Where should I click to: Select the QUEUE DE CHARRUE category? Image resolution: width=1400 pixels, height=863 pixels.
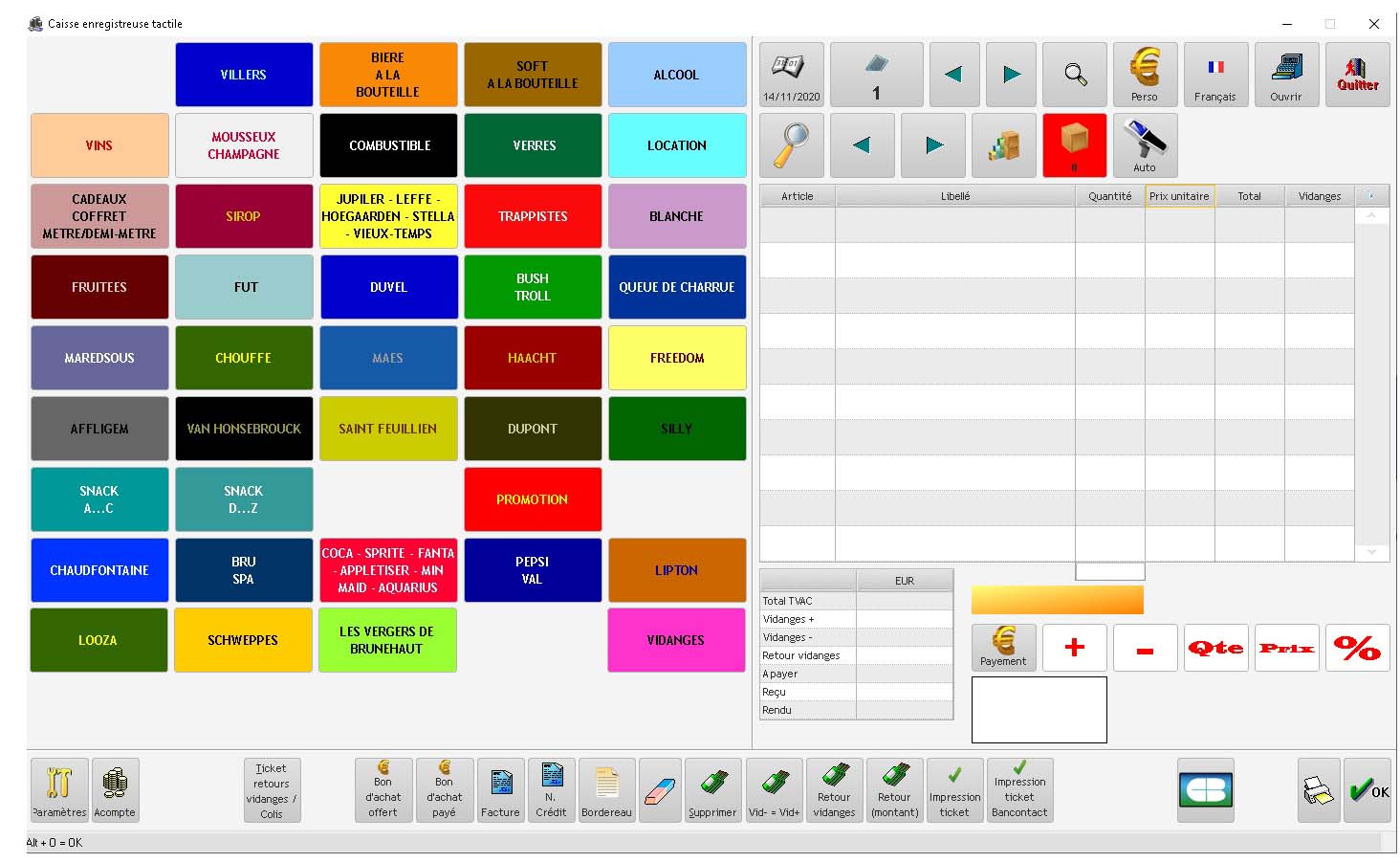click(677, 287)
